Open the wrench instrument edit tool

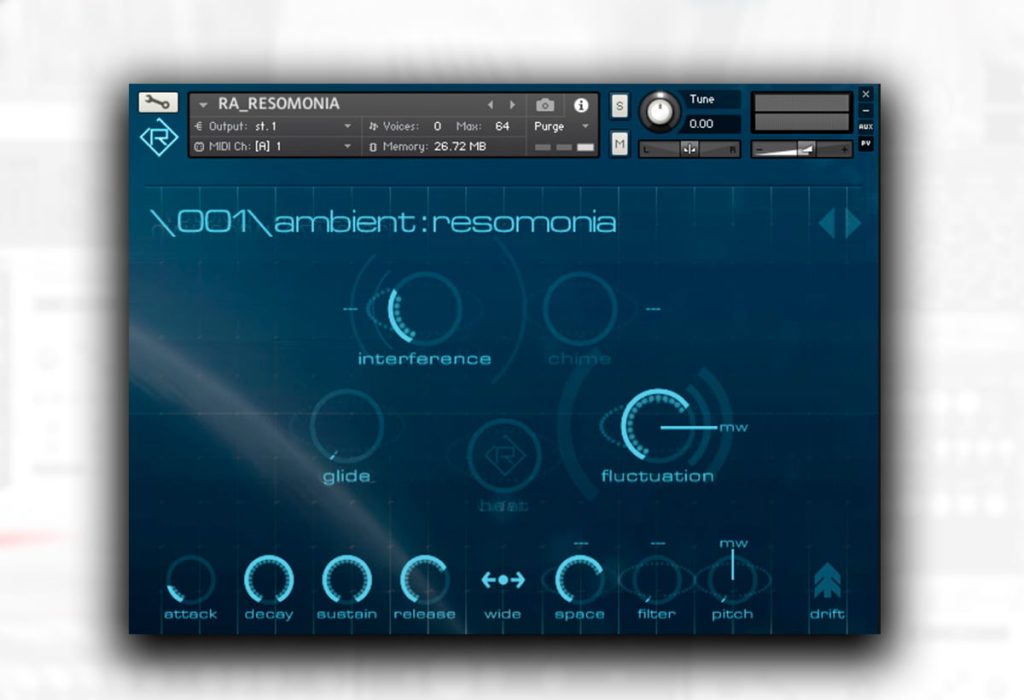tap(157, 102)
